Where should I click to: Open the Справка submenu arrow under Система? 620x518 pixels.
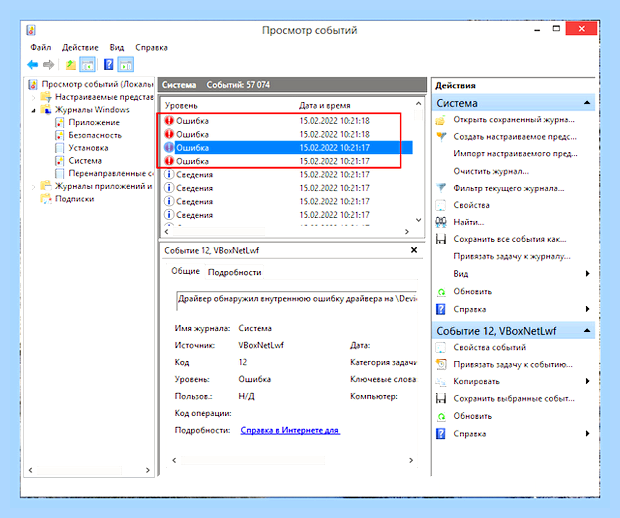(588, 309)
